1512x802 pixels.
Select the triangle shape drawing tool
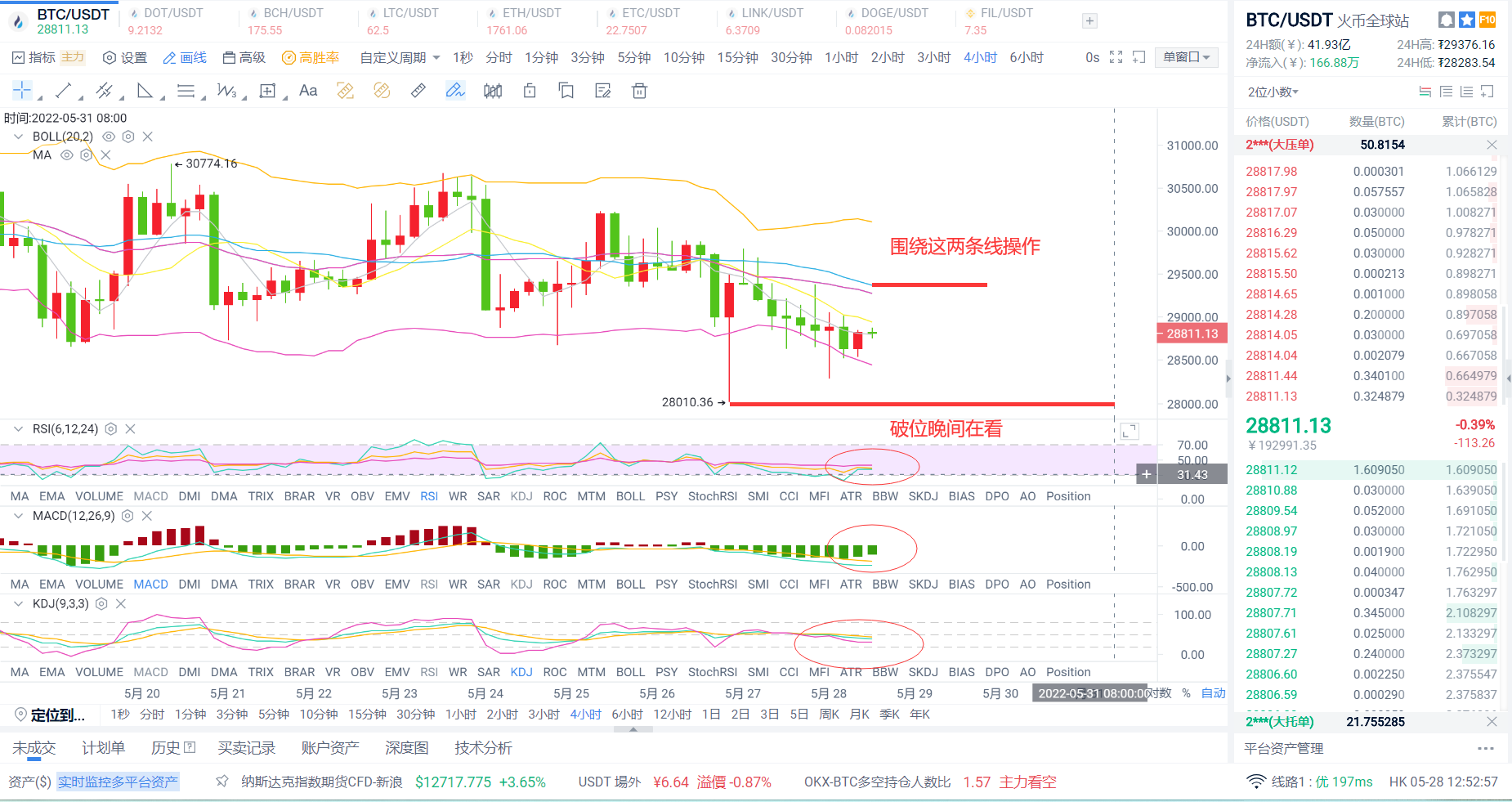pos(145,91)
